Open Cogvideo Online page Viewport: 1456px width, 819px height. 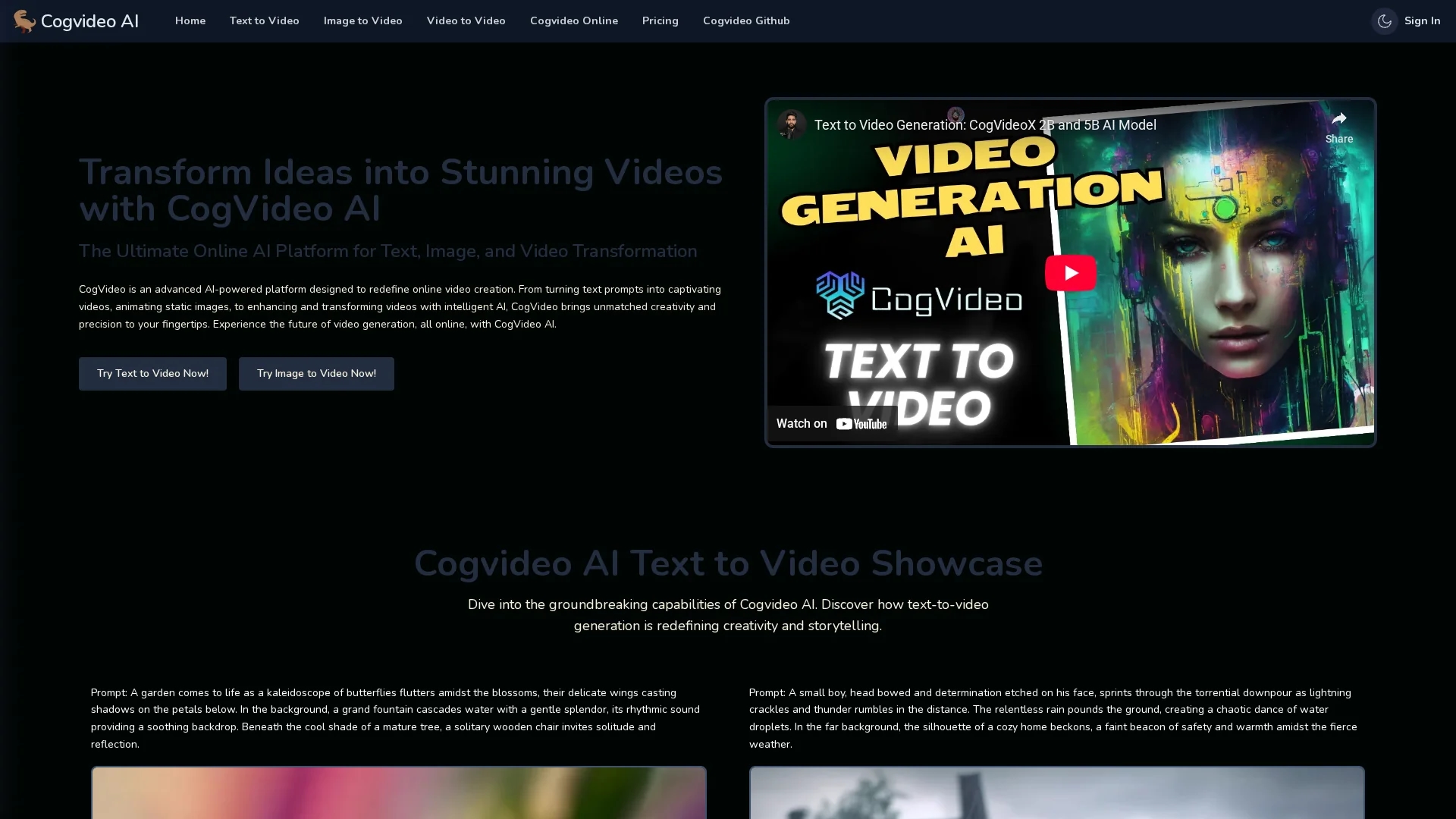coord(574,21)
